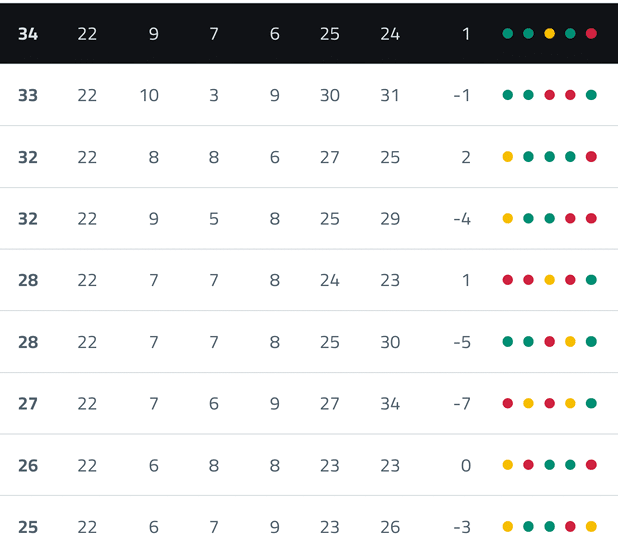Click the -7 goal difference cell
Image resolution: width=618 pixels, height=543 pixels.
pyautogui.click(x=461, y=404)
